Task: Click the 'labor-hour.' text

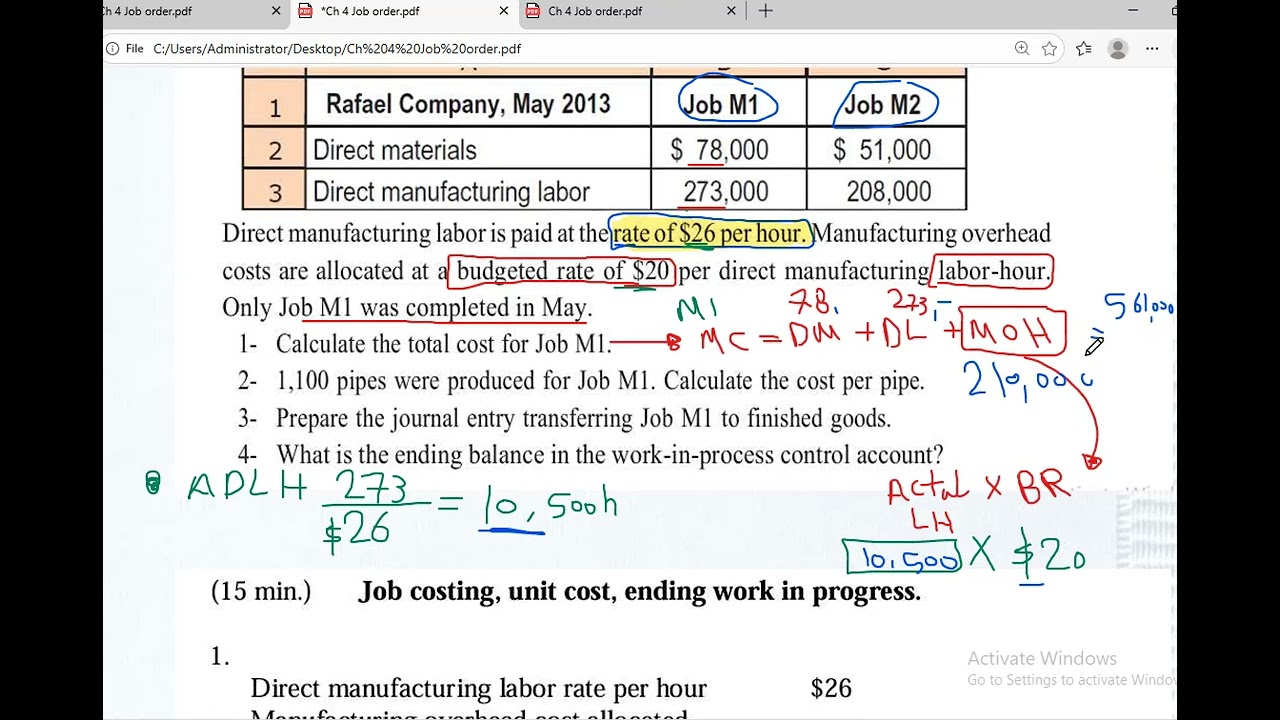Action: coord(994,271)
